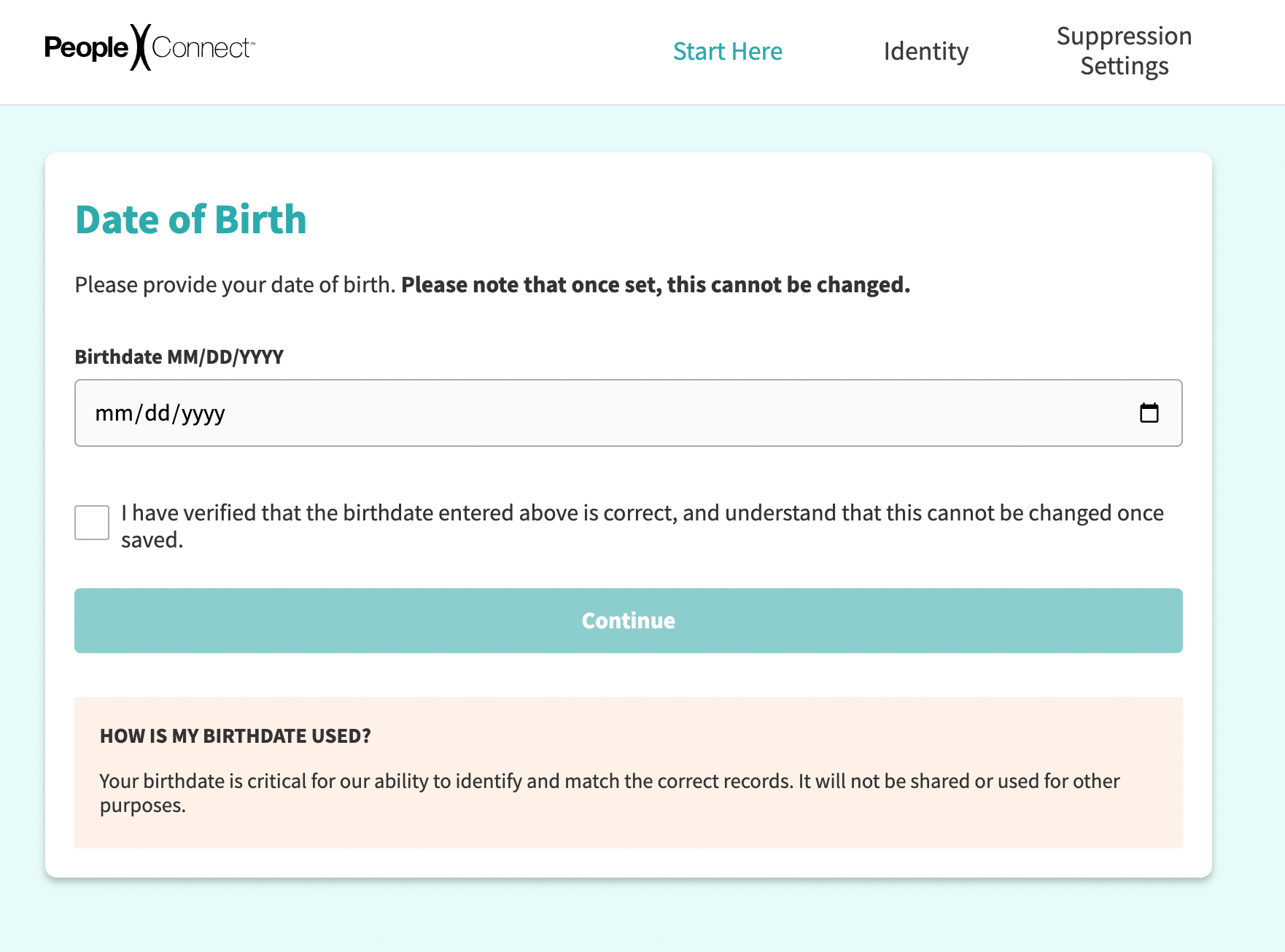Click the X figure in the logo
1285x952 pixels.
(141, 47)
